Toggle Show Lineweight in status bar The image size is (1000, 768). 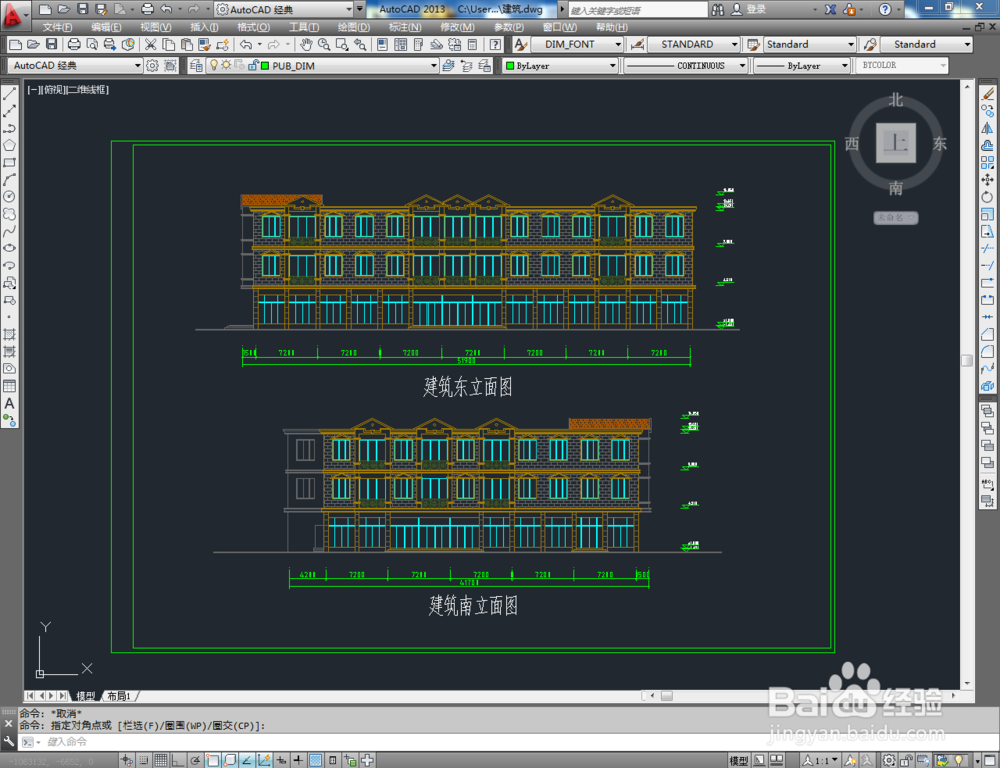298,760
